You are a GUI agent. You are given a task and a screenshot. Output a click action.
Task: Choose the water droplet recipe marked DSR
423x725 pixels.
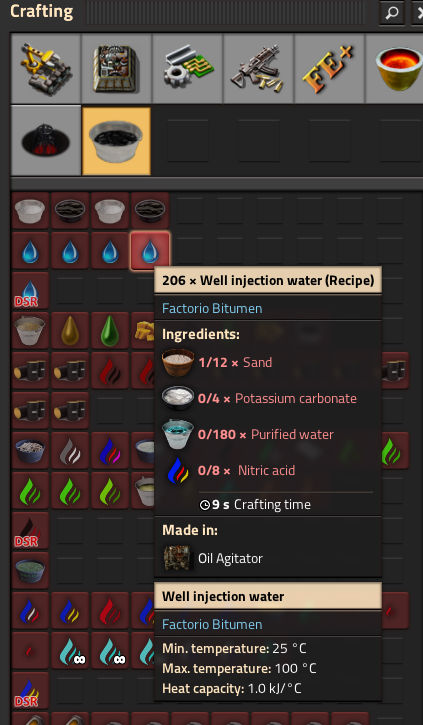[31, 291]
